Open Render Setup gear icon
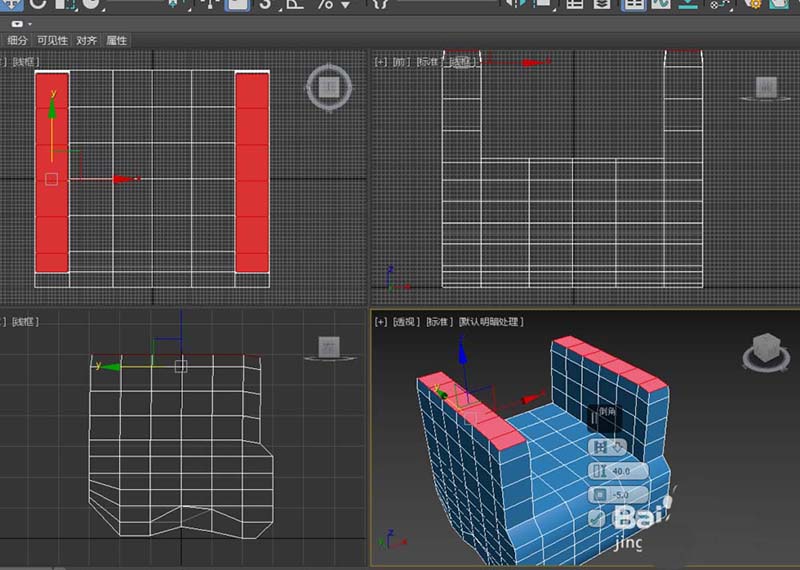The width and height of the screenshot is (800, 570). tap(753, 4)
